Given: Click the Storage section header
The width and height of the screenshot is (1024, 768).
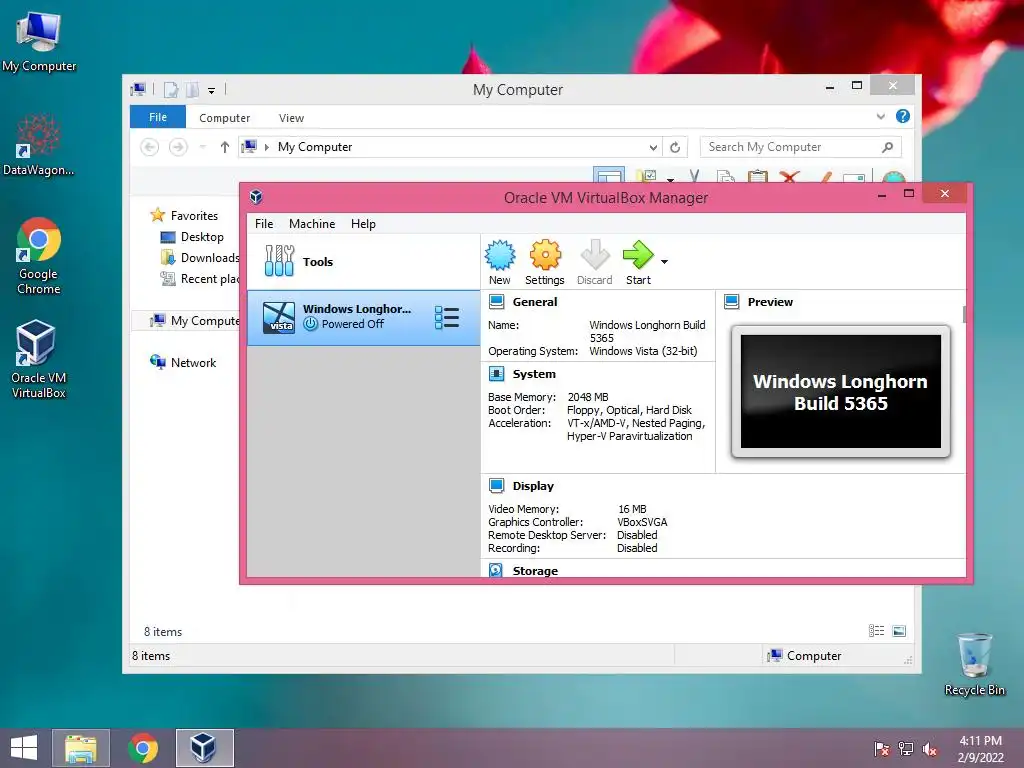Looking at the screenshot, I should [535, 571].
